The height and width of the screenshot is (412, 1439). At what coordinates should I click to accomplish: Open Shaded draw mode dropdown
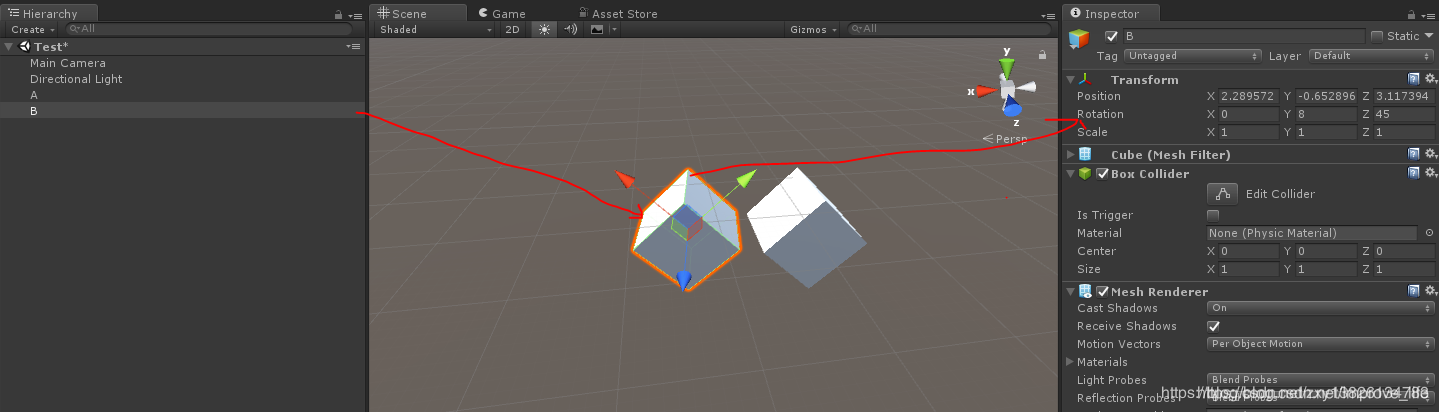click(x=436, y=30)
